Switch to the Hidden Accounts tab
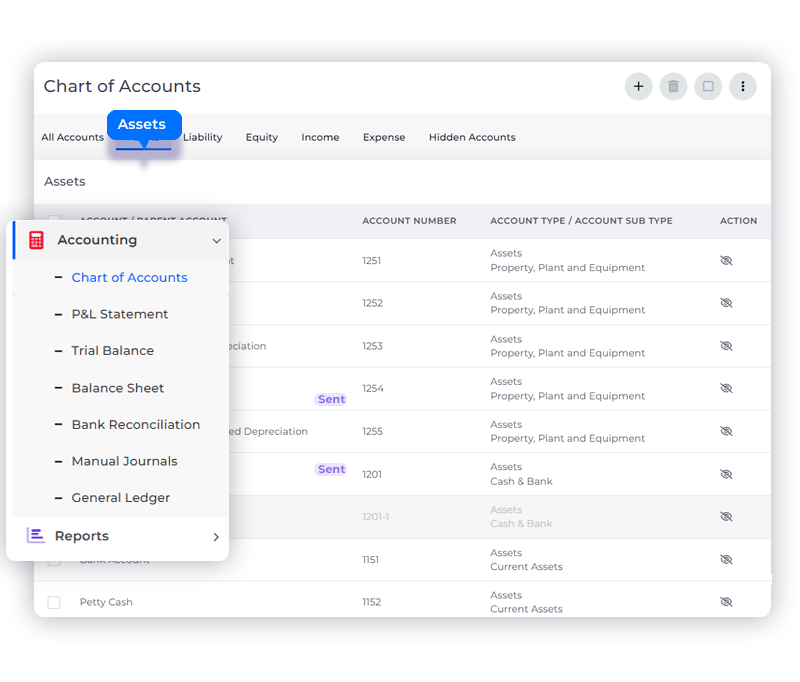This screenshot has width=800, height=682. [x=472, y=137]
